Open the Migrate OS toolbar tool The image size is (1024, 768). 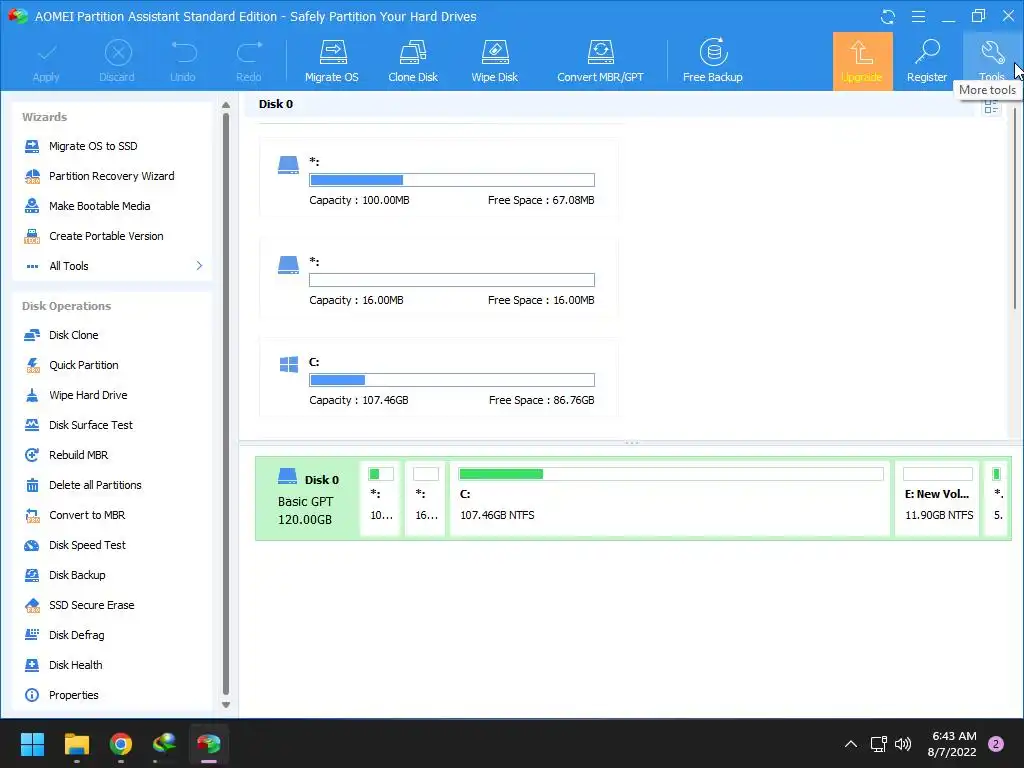pyautogui.click(x=332, y=61)
